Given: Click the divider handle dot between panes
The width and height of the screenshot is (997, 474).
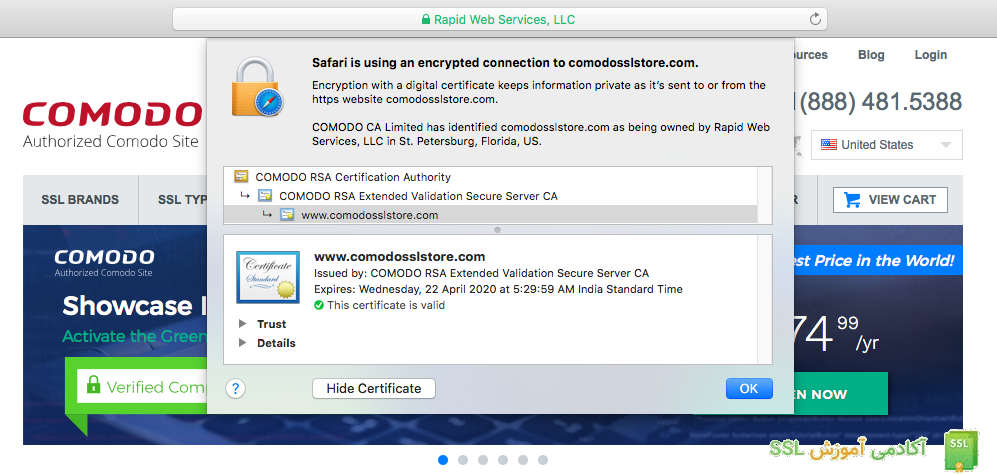Looking at the screenshot, I should (x=497, y=230).
